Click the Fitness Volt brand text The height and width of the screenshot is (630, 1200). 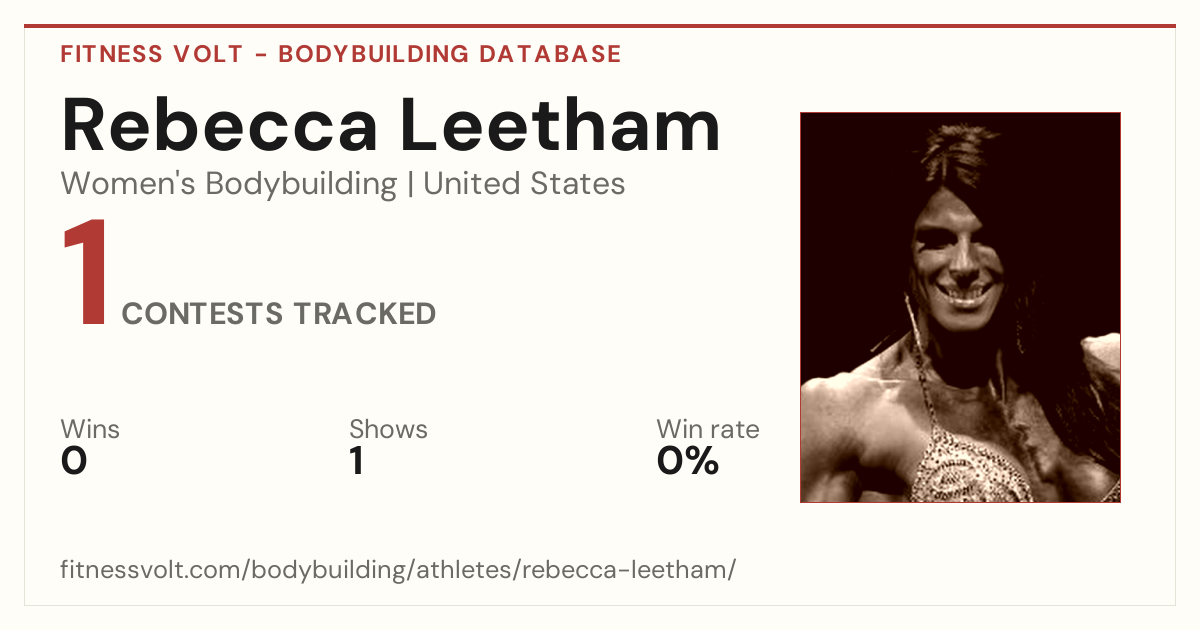[x=150, y=54]
